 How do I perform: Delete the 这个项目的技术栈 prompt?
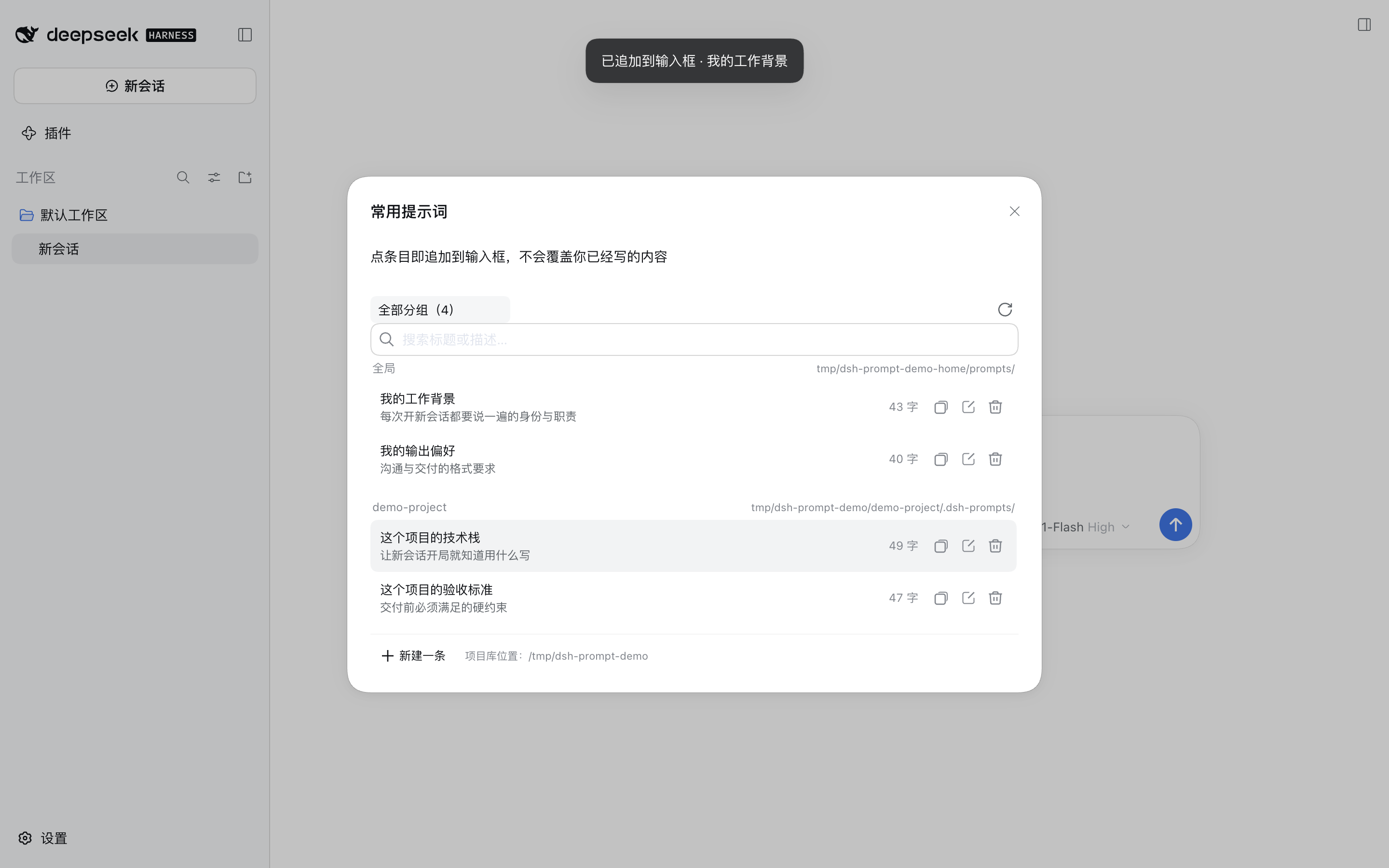point(995,546)
